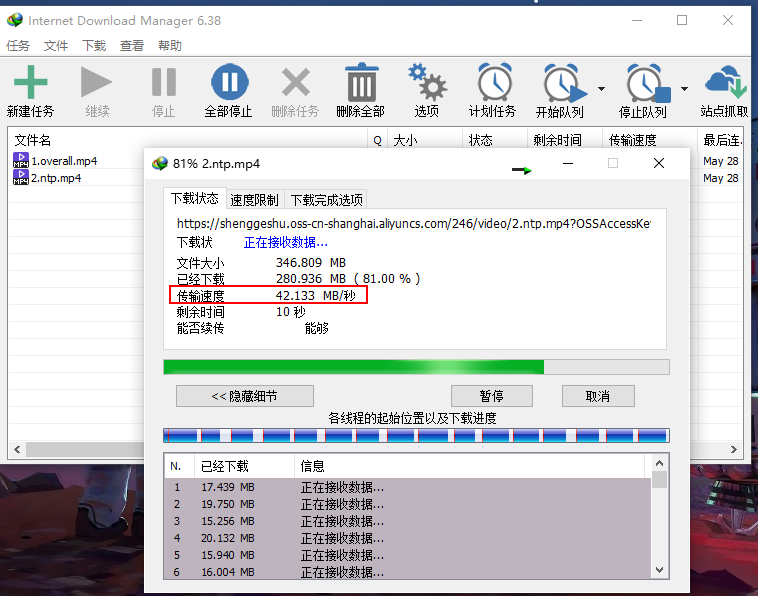Click the 文件名 column header
758x596 pixels.
click(189, 140)
